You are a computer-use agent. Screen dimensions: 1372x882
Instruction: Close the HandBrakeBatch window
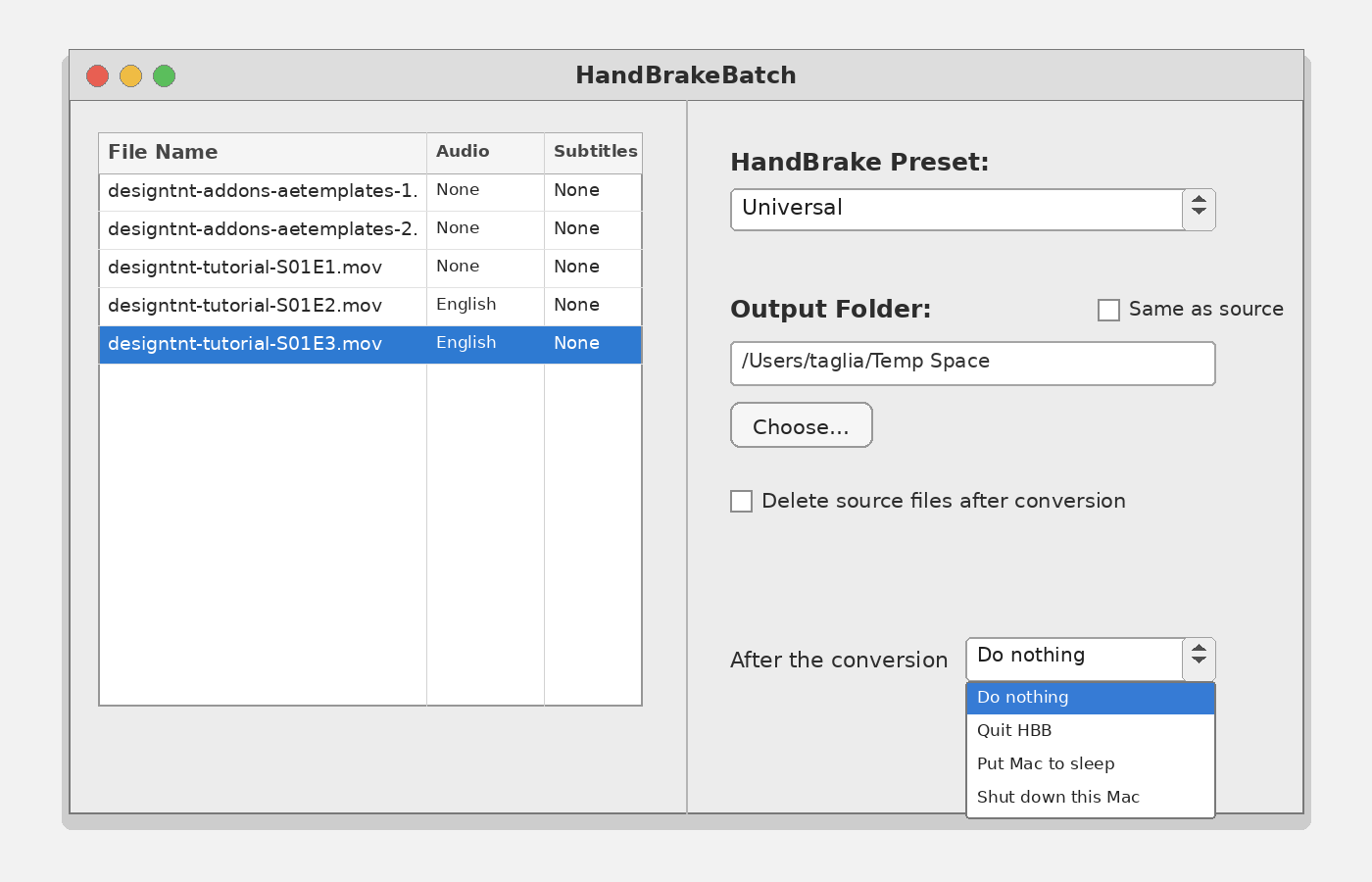(x=97, y=75)
